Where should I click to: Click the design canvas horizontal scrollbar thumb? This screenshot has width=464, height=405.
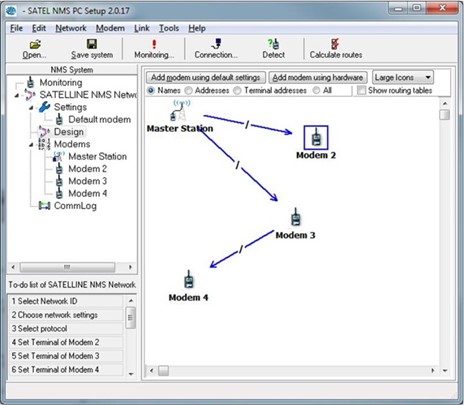click(x=163, y=370)
